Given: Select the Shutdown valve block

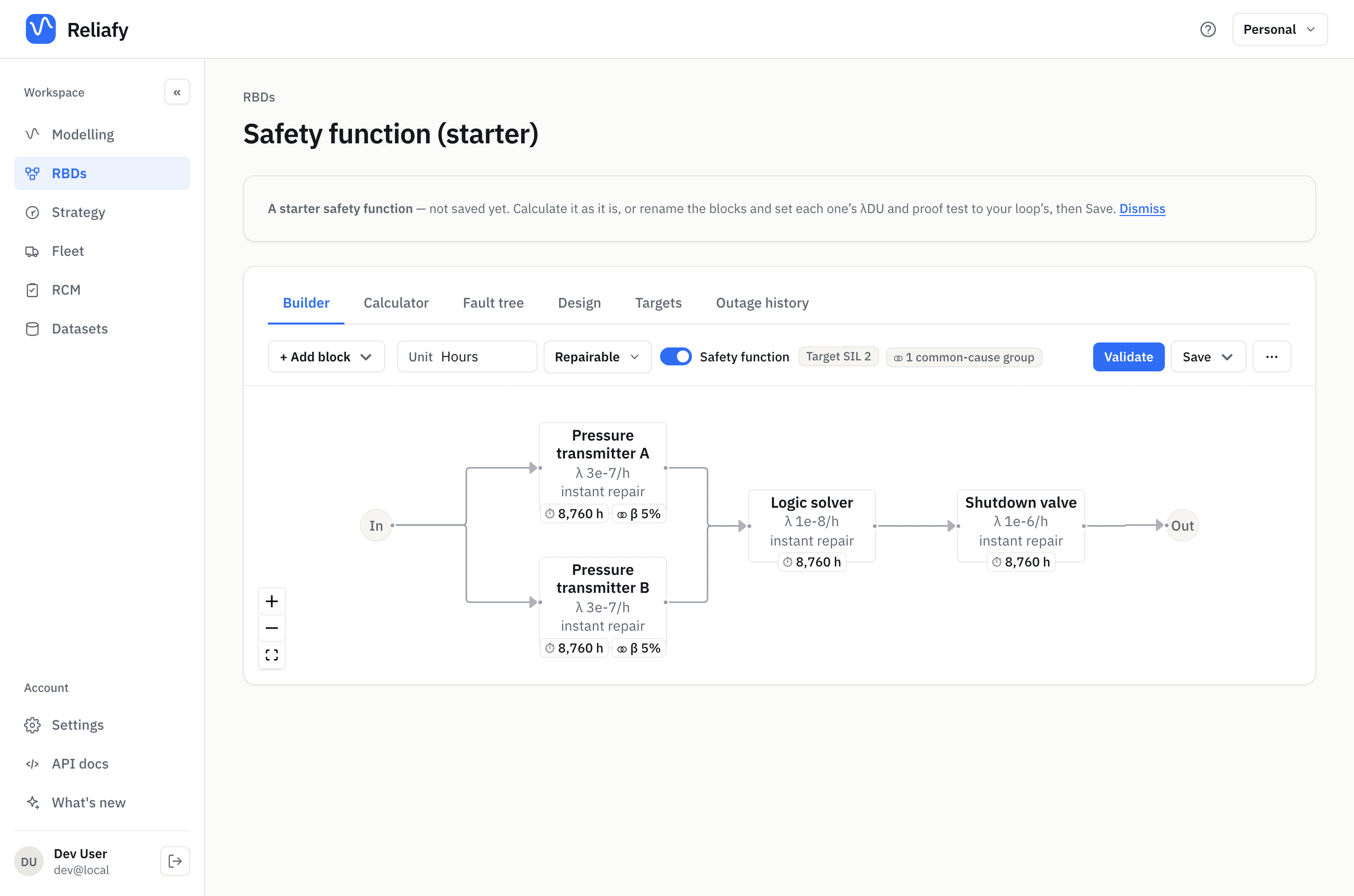Looking at the screenshot, I should (x=1021, y=526).
